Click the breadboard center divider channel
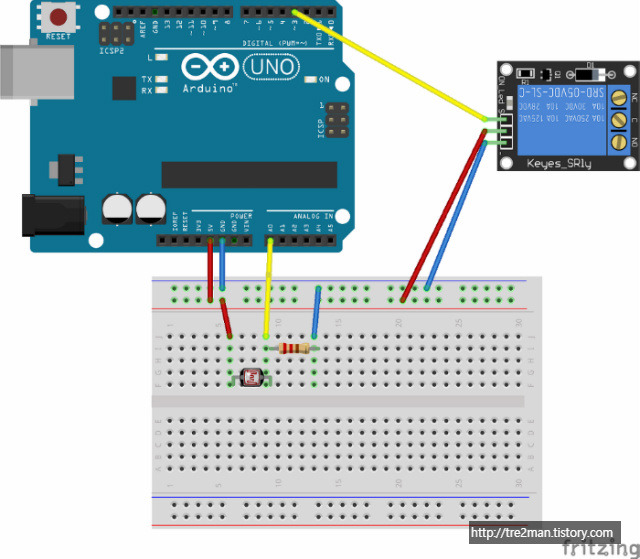 coord(338,402)
